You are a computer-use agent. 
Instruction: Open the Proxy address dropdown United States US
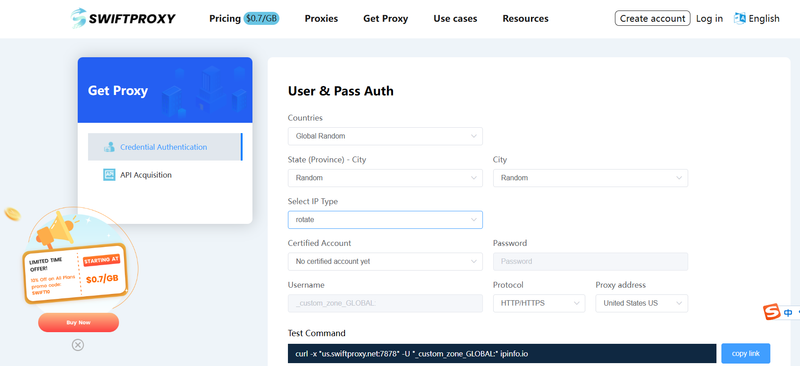click(642, 303)
